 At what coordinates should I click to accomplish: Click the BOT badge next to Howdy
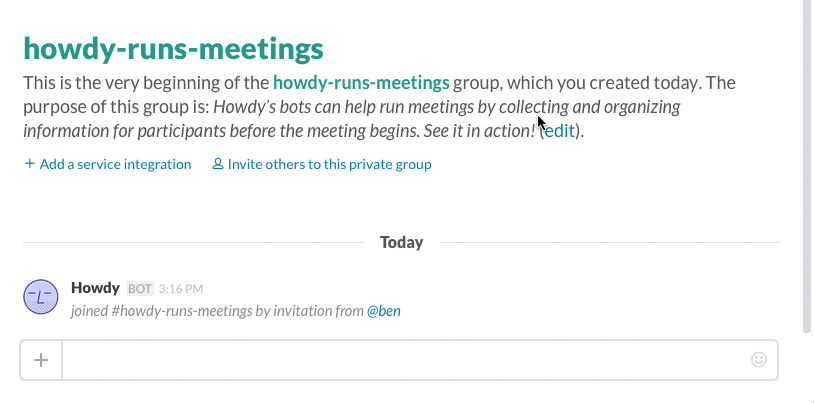140,289
